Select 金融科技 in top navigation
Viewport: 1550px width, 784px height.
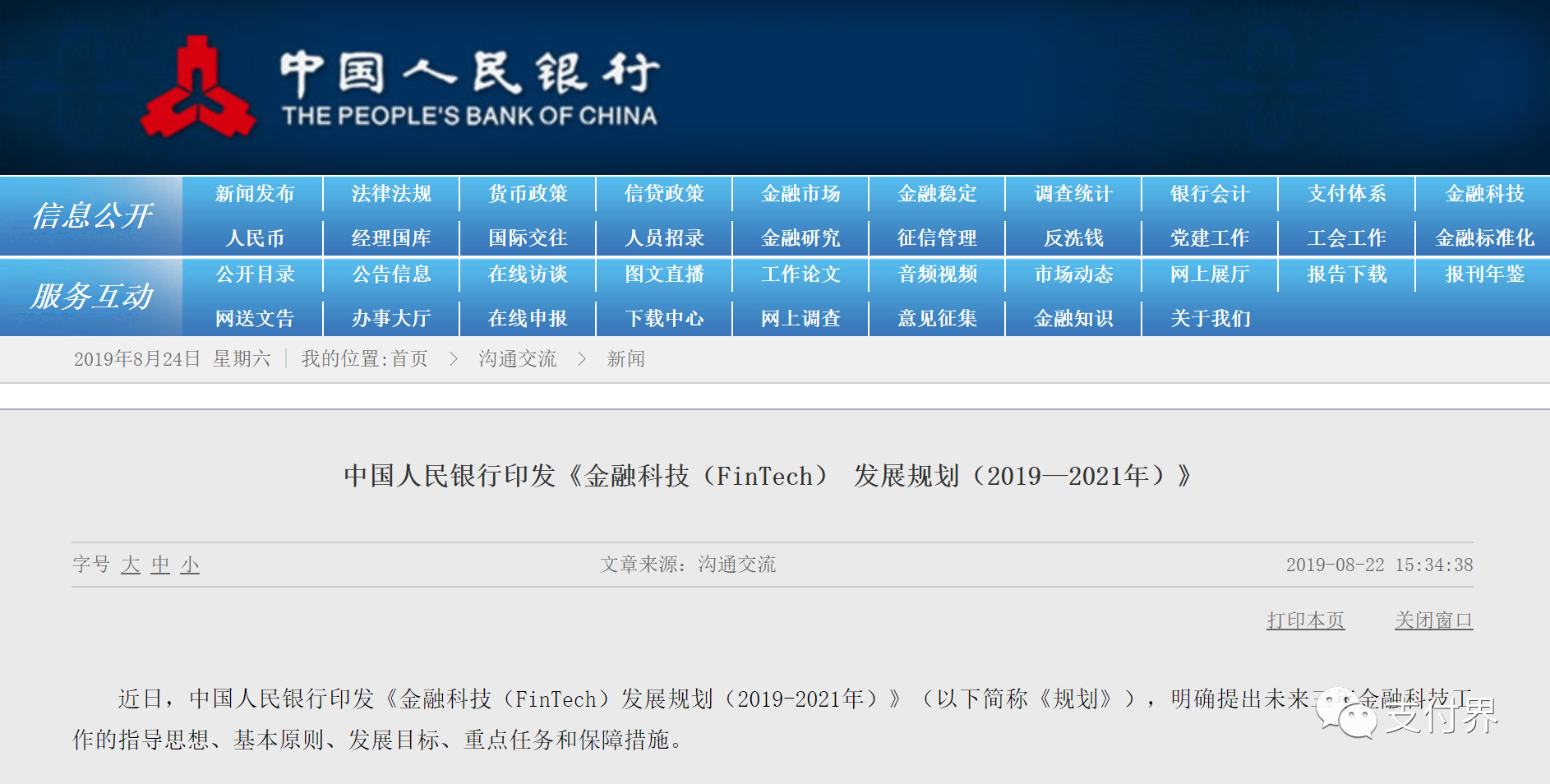[x=1484, y=194]
